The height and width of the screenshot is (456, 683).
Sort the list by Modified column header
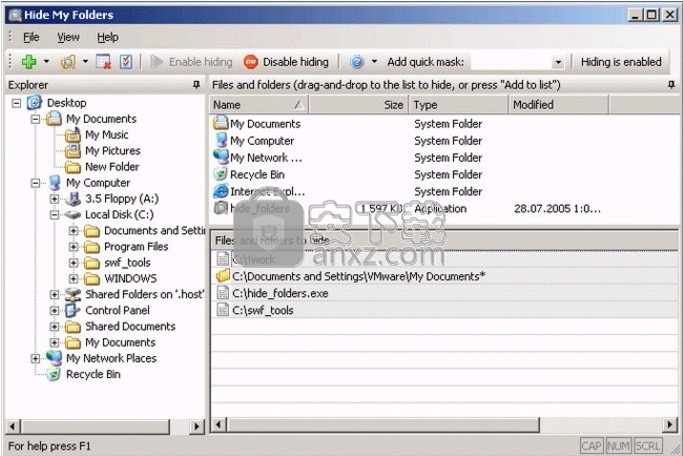click(558, 105)
